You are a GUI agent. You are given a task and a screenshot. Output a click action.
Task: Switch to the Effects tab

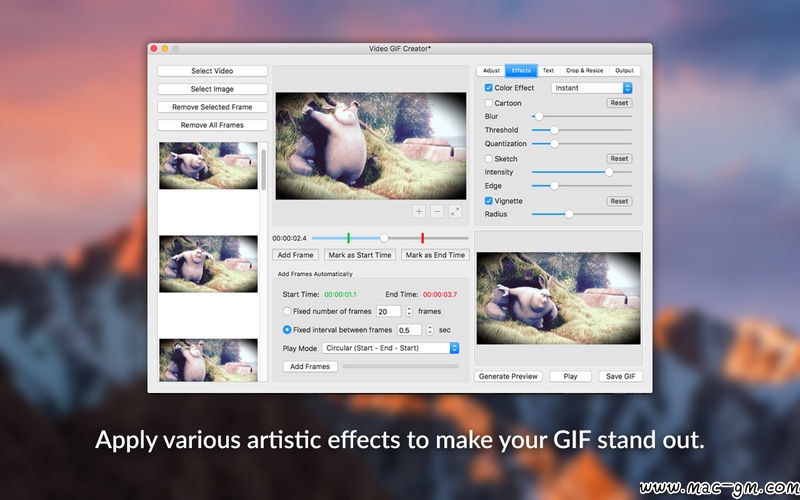click(x=521, y=70)
